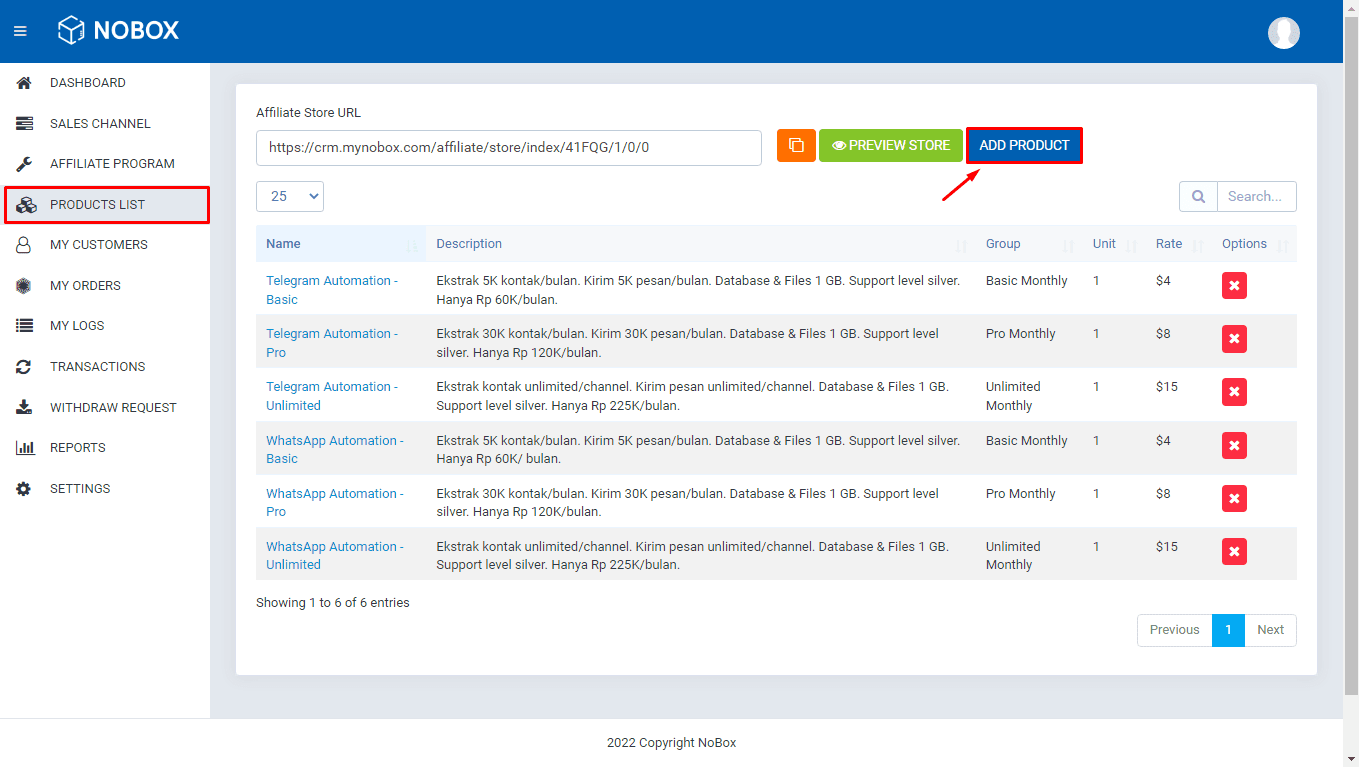The width and height of the screenshot is (1359, 767).
Task: Click Preview Store button
Action: (x=890, y=145)
